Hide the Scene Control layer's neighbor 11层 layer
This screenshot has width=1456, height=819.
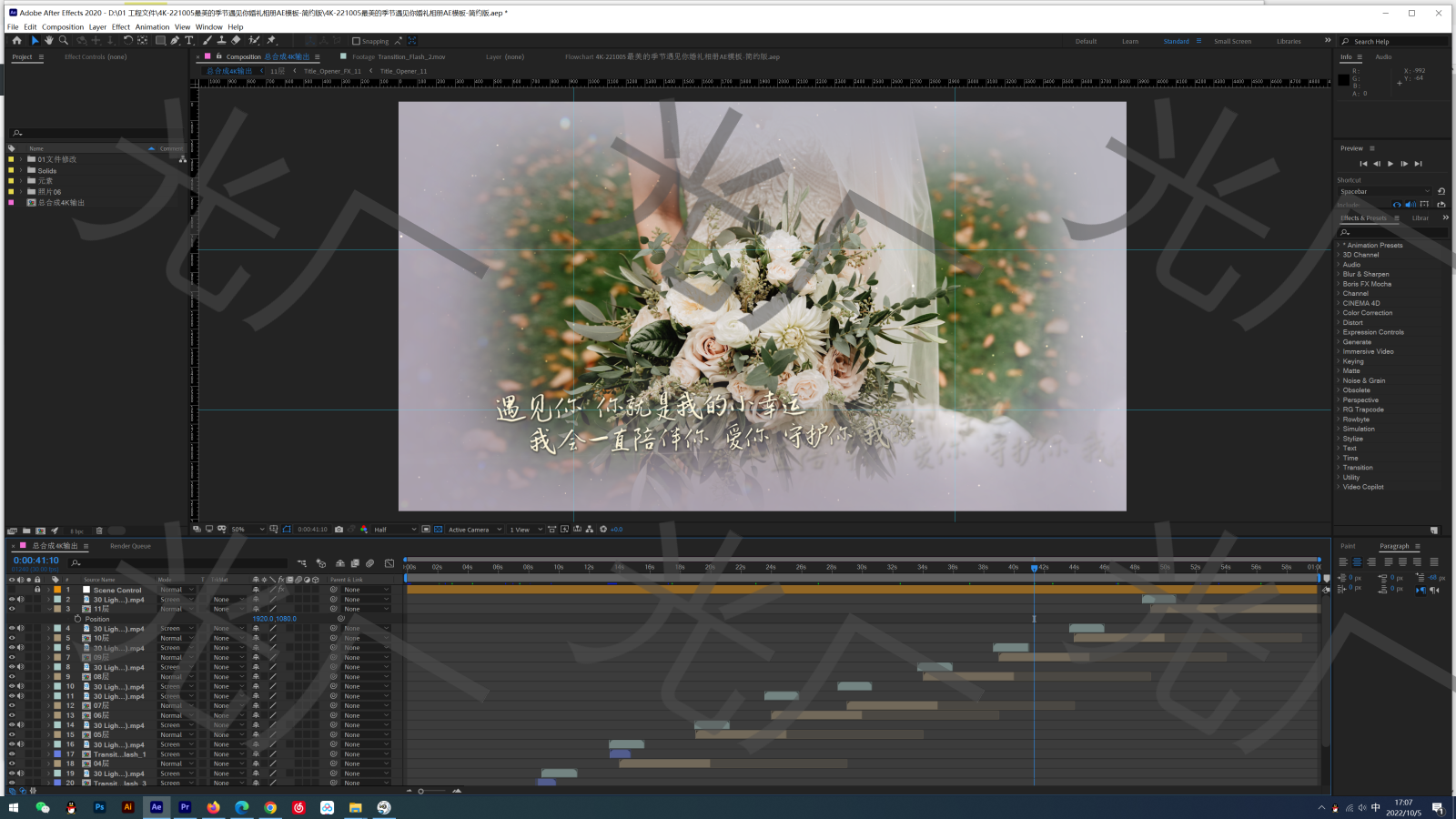(x=12, y=610)
